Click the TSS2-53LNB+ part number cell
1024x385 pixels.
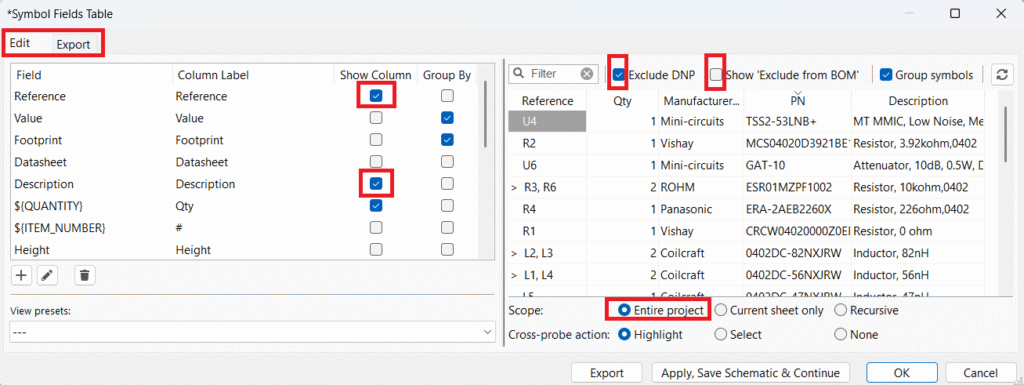797,121
